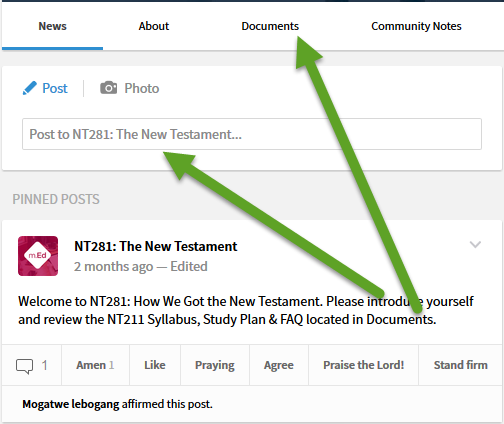Open the About tab

pyautogui.click(x=154, y=26)
